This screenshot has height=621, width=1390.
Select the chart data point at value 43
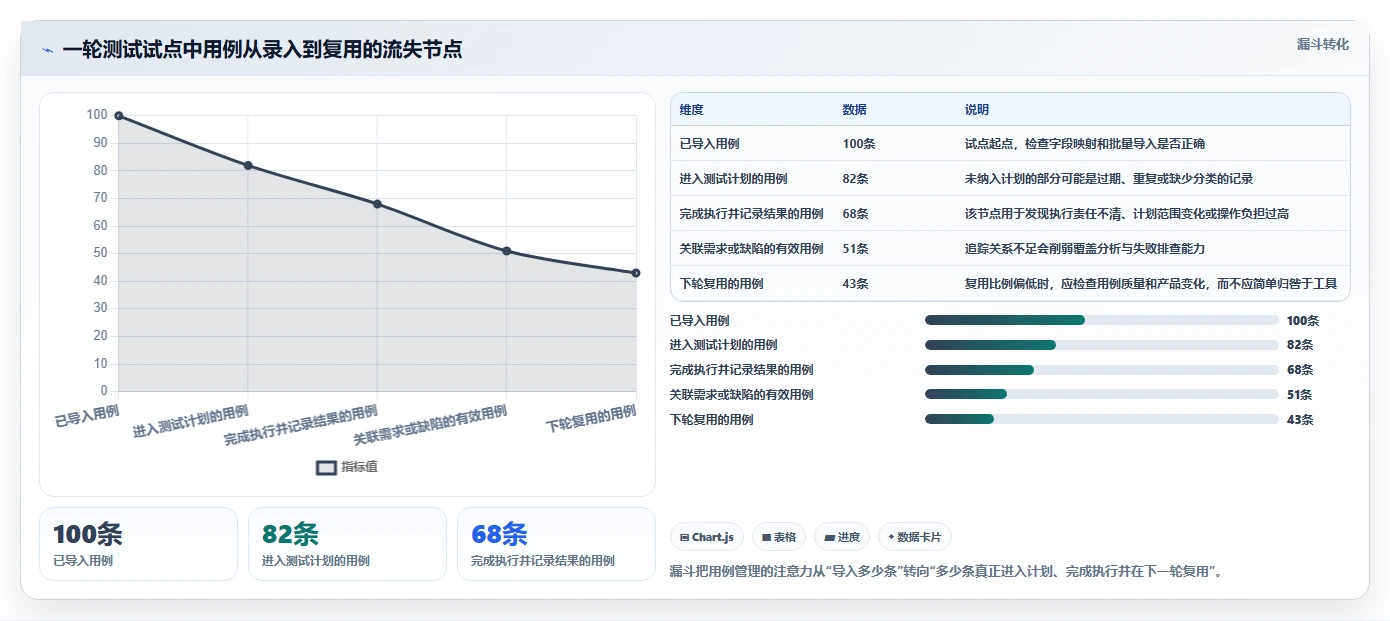(x=636, y=273)
